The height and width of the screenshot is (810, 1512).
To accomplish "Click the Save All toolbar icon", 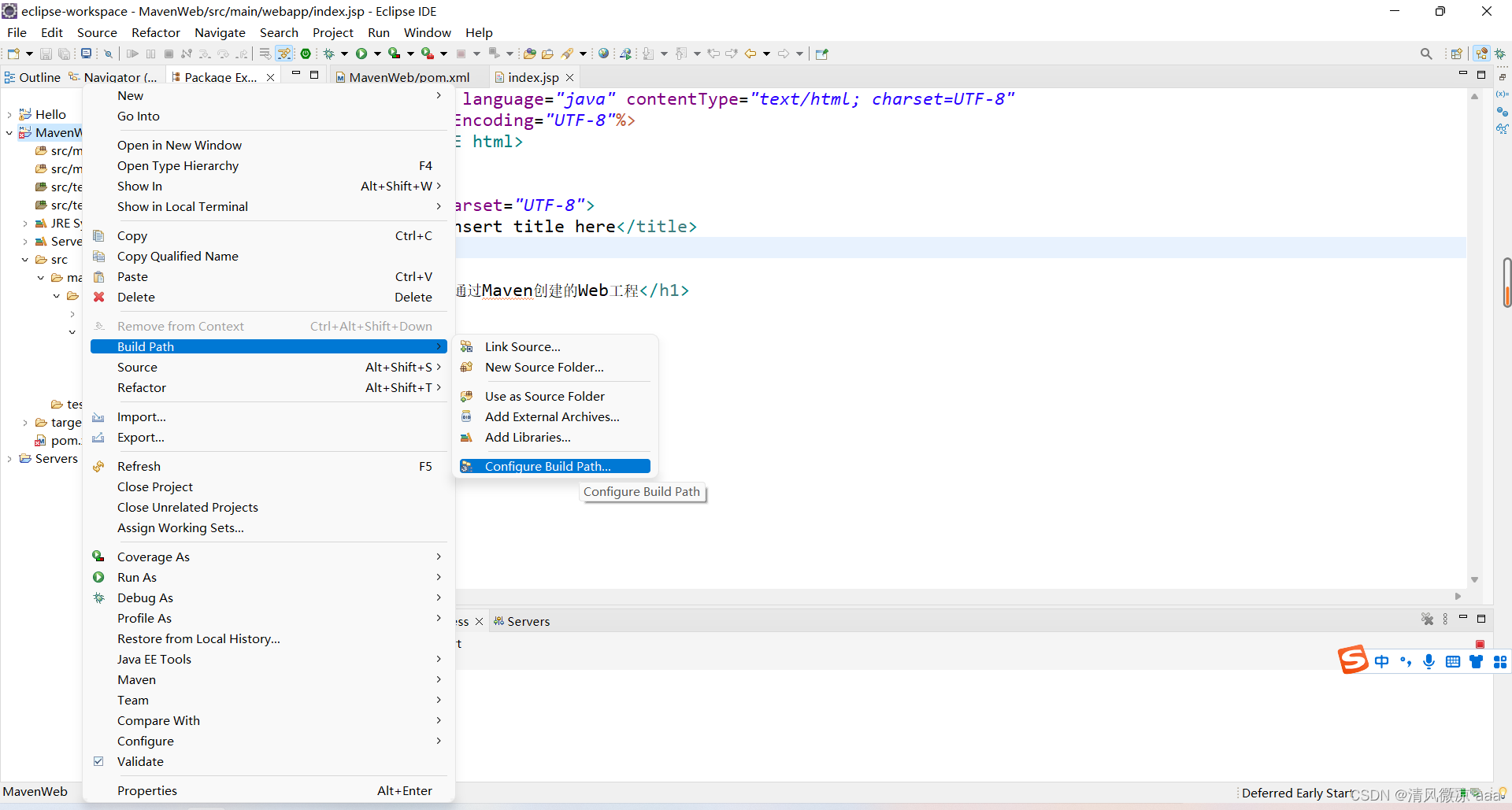I will (65, 54).
